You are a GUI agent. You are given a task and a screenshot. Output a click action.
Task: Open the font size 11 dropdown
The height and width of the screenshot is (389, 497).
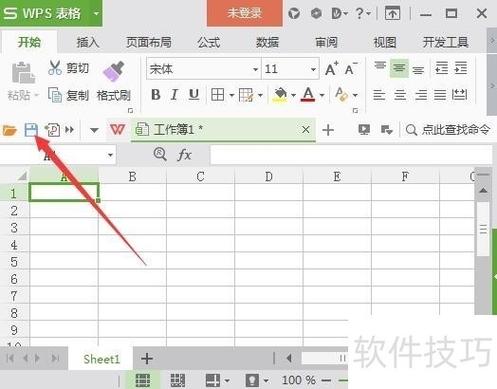pos(313,69)
